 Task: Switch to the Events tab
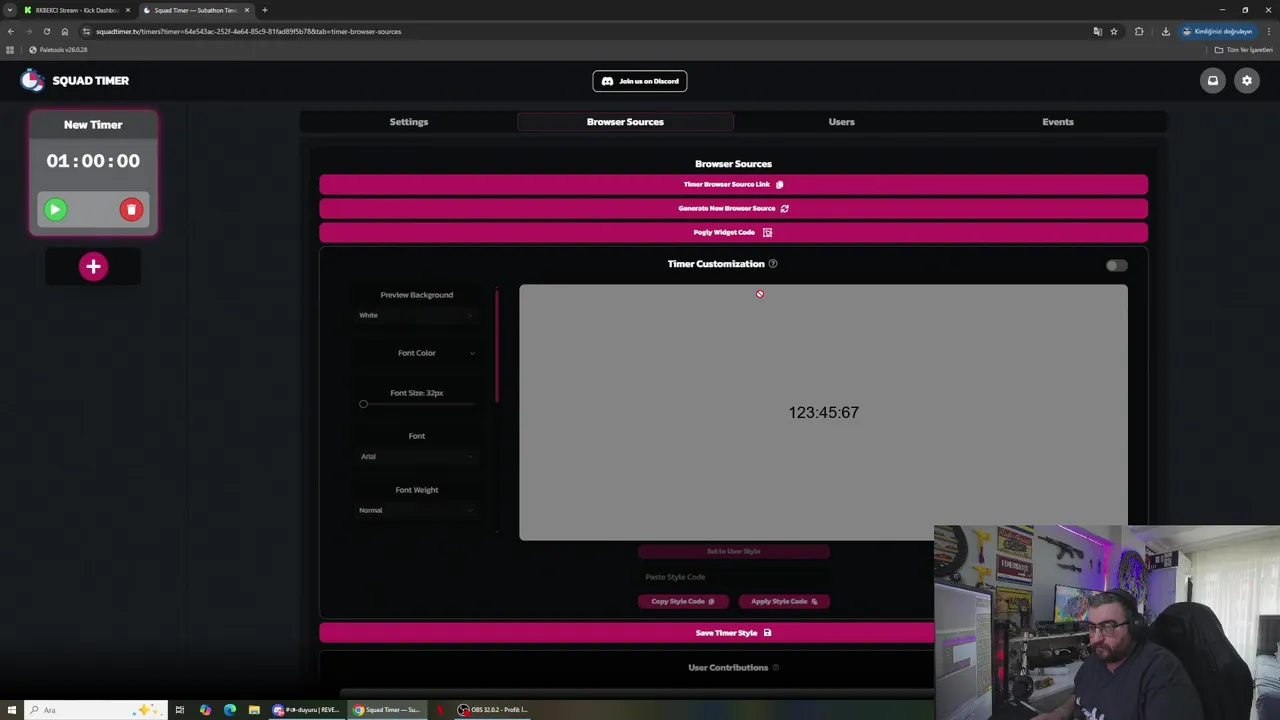[x=1057, y=122]
